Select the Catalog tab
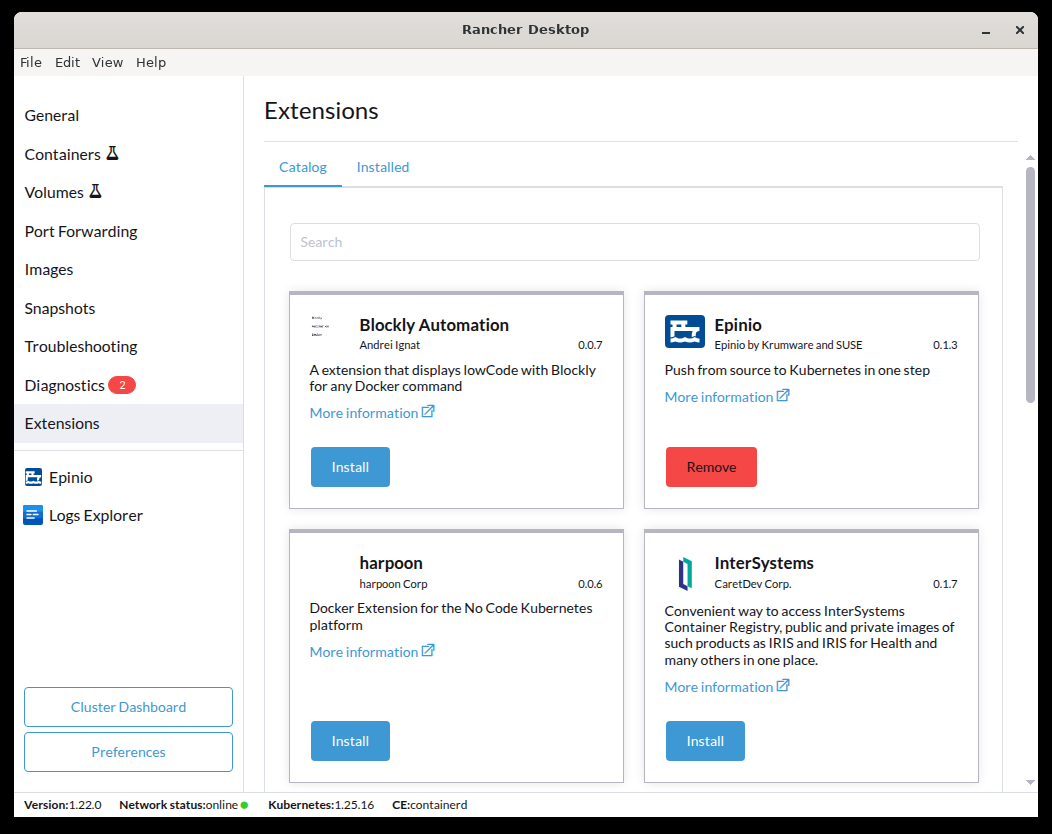The height and width of the screenshot is (834, 1052). coord(303,167)
